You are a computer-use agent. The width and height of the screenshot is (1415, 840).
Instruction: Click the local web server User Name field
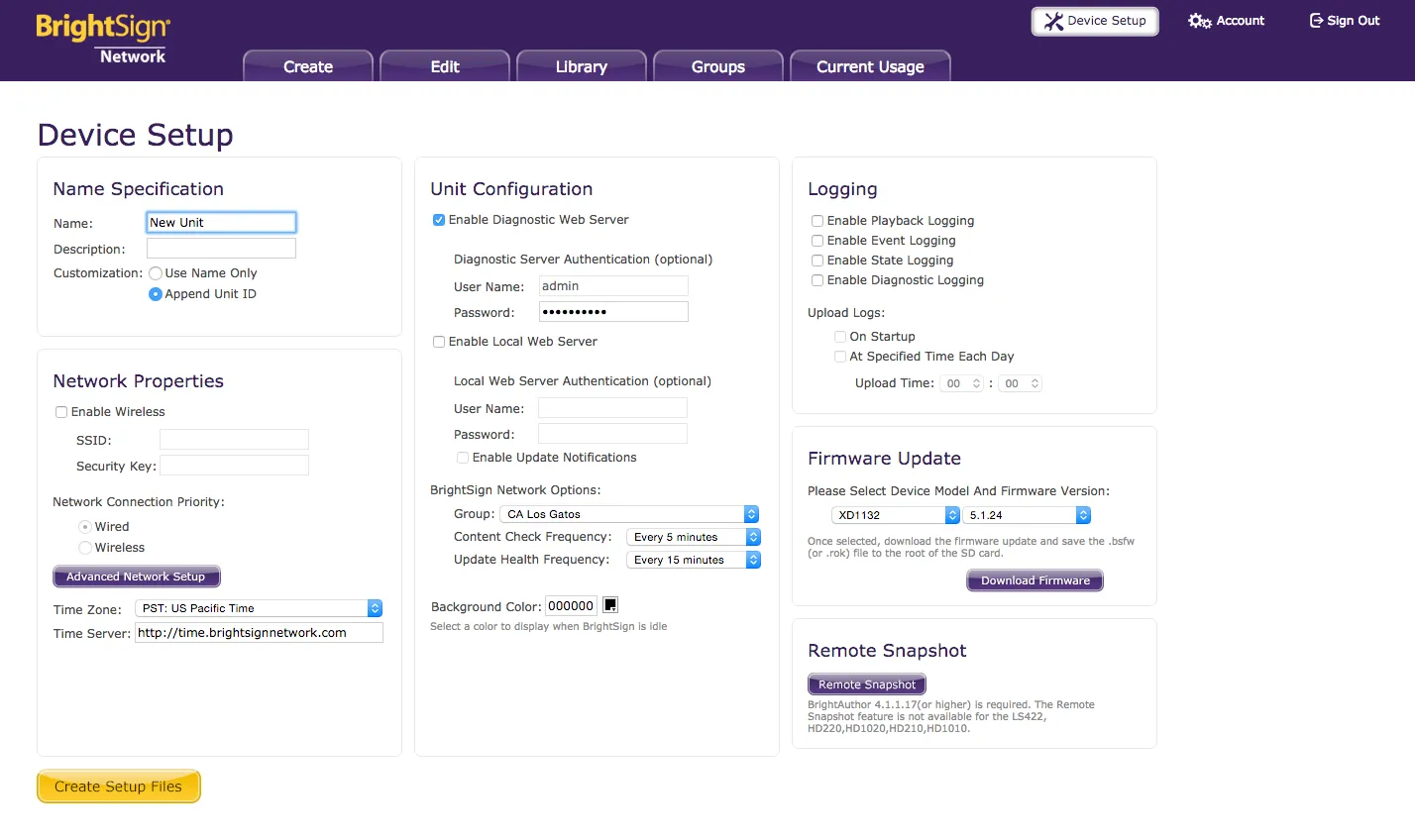[612, 408]
